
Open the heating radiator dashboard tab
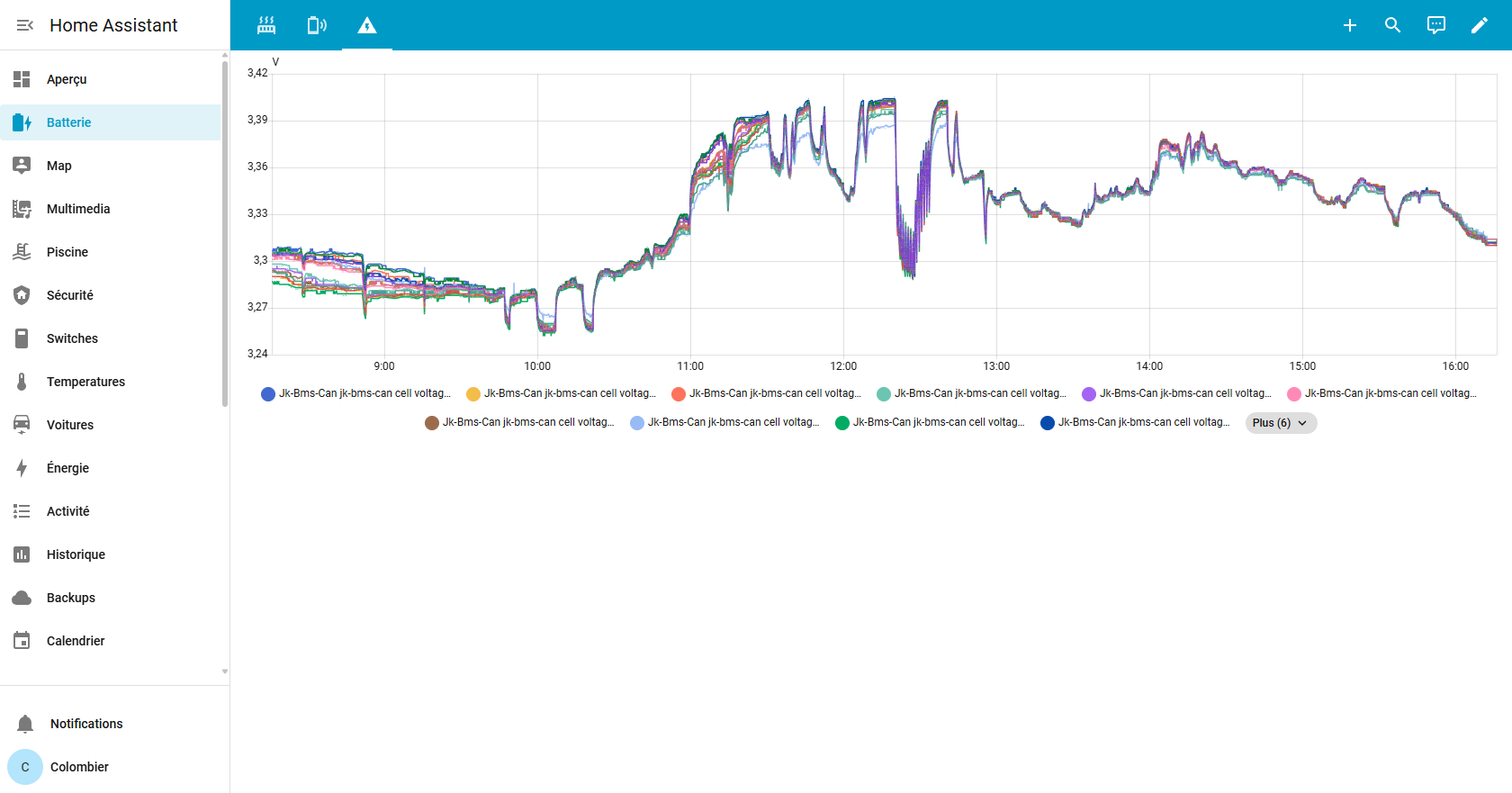pos(266,25)
